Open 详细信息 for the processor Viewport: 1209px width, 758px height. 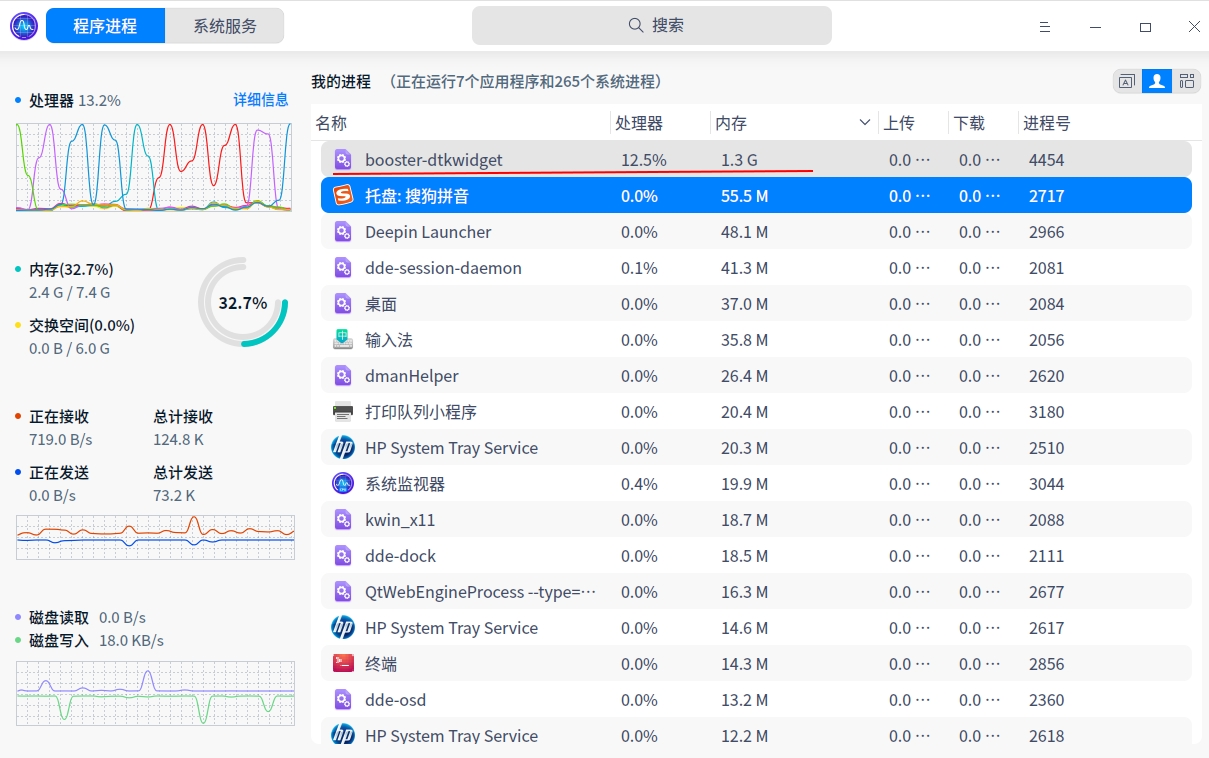click(x=261, y=100)
